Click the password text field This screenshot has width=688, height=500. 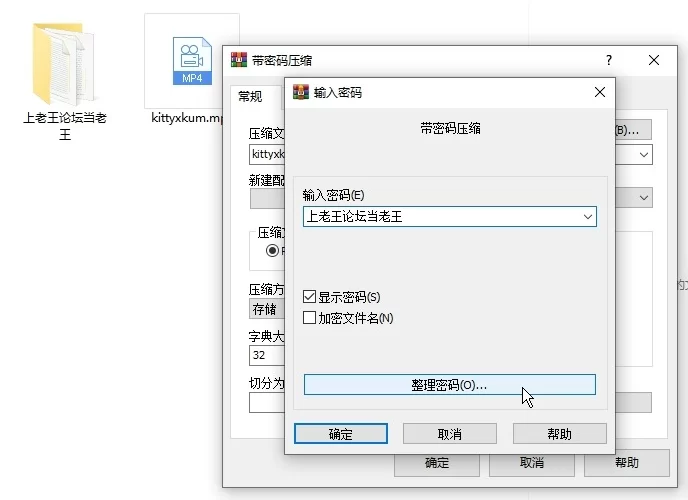440,216
